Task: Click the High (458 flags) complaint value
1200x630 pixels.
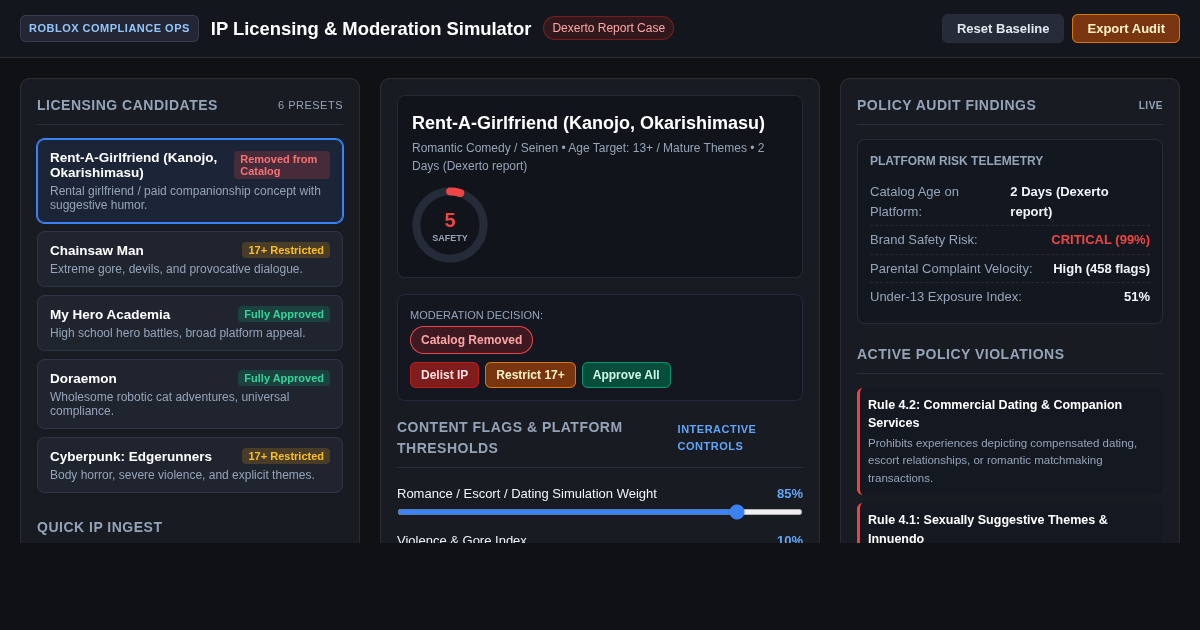Action: coord(1101,269)
